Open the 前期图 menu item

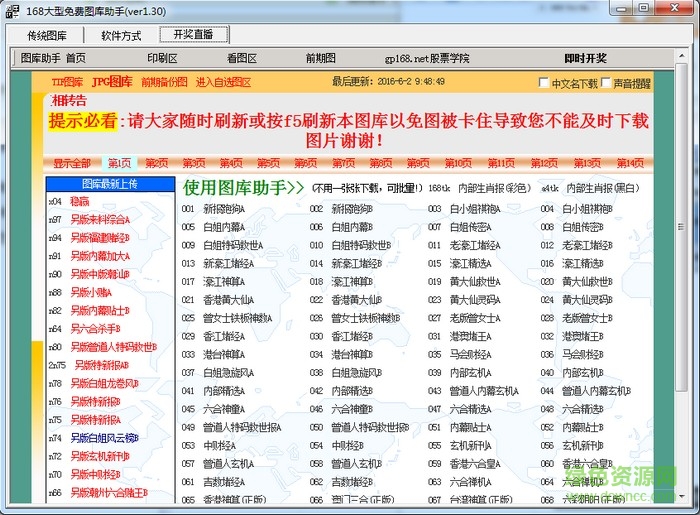pos(321,58)
